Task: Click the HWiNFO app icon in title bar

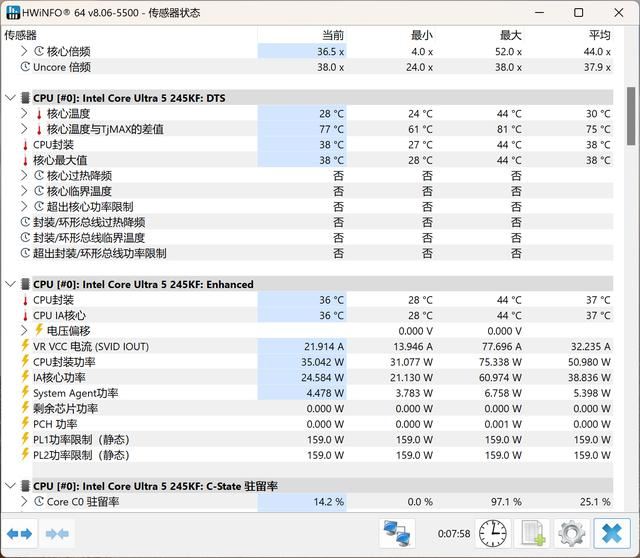Action: click(x=13, y=12)
